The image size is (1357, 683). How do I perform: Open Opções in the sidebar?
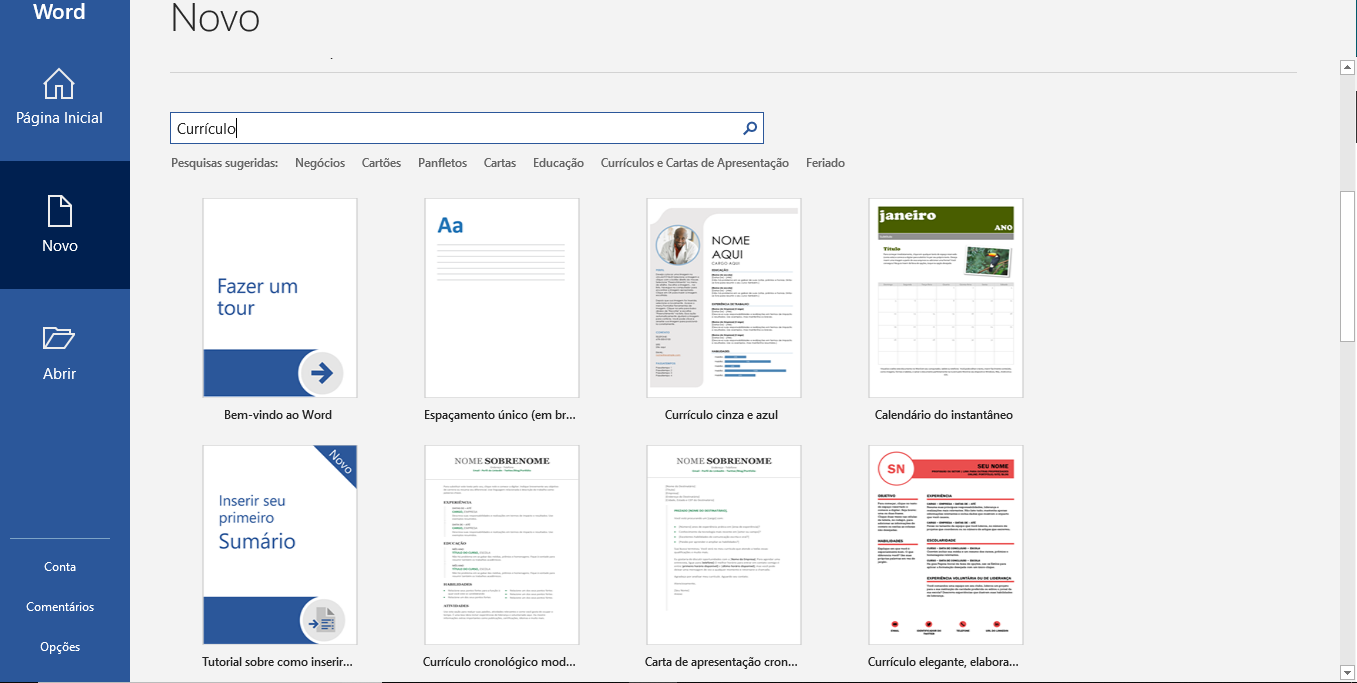(x=60, y=647)
